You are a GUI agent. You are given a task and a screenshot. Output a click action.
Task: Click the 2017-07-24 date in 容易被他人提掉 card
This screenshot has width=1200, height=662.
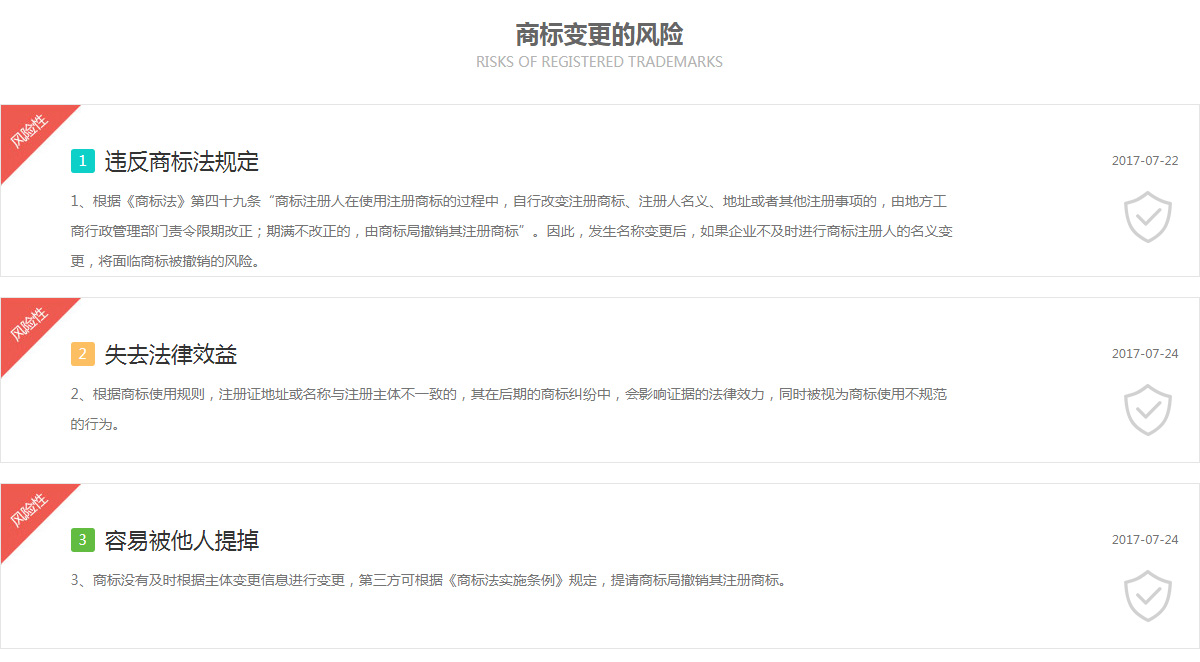tap(1145, 540)
